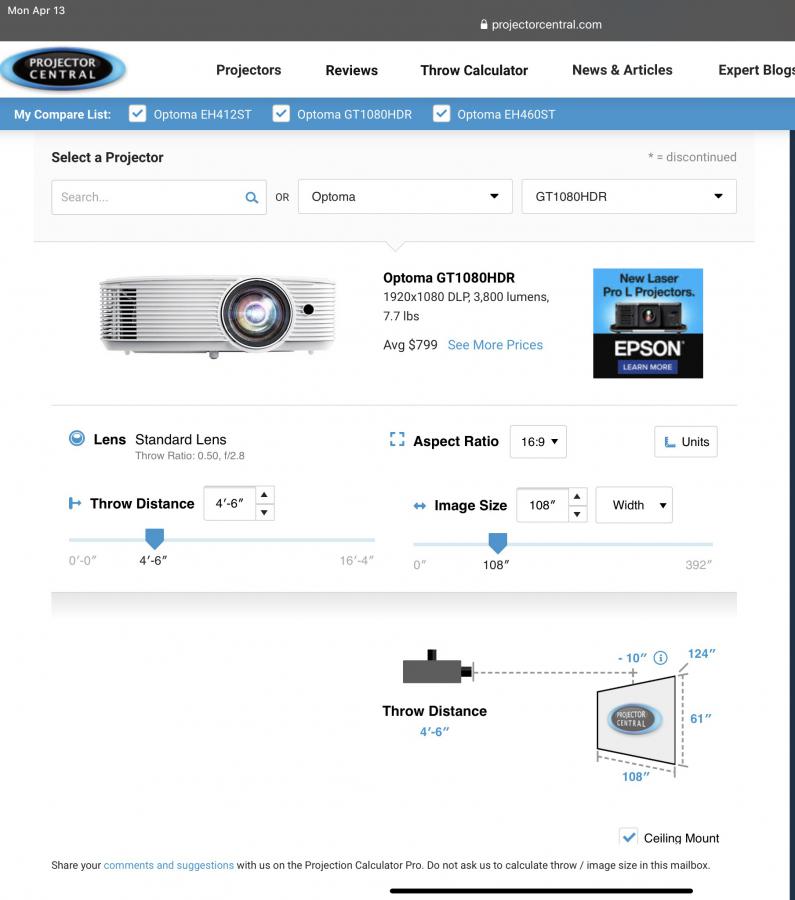Click the projectorcentral.com address bar

pyautogui.click(x=541, y=25)
